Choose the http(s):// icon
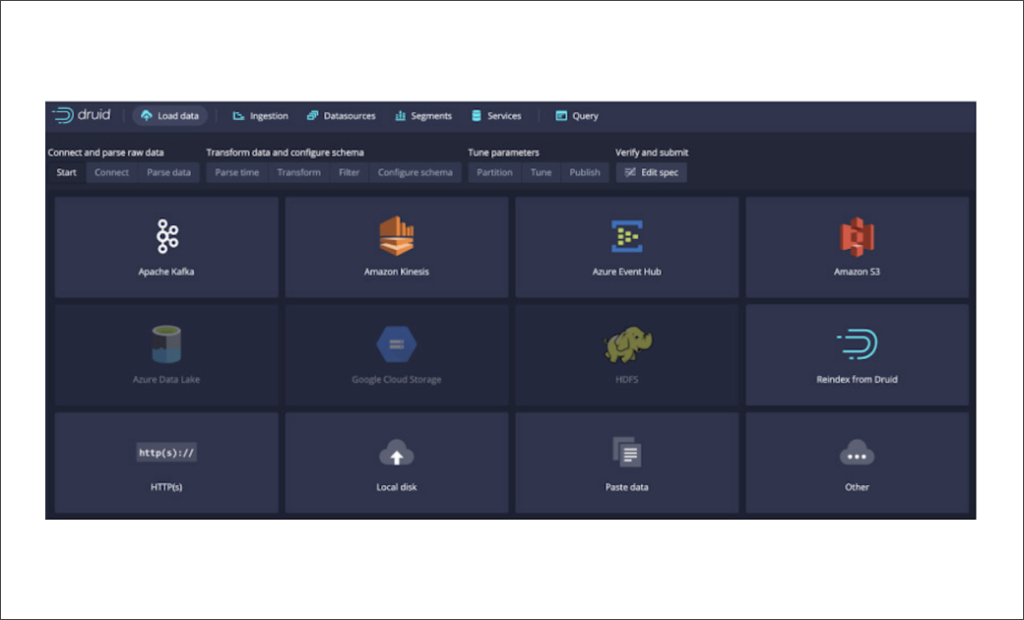Screen dimensions: 1024x620 [x=167, y=452]
